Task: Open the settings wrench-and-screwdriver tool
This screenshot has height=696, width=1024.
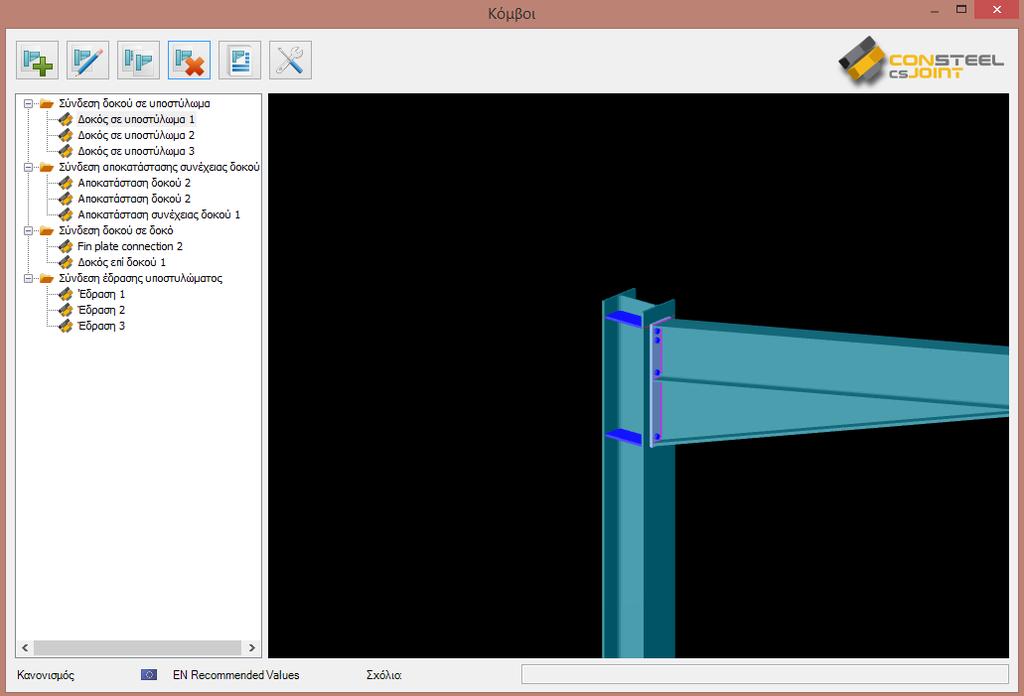Action: [x=290, y=60]
